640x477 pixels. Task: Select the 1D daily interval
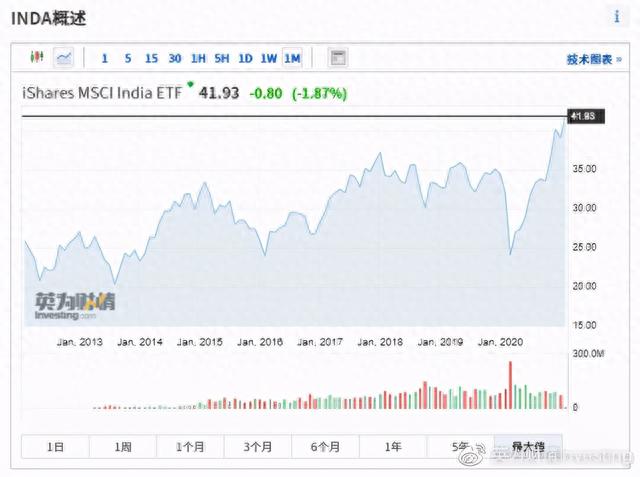coord(245,58)
